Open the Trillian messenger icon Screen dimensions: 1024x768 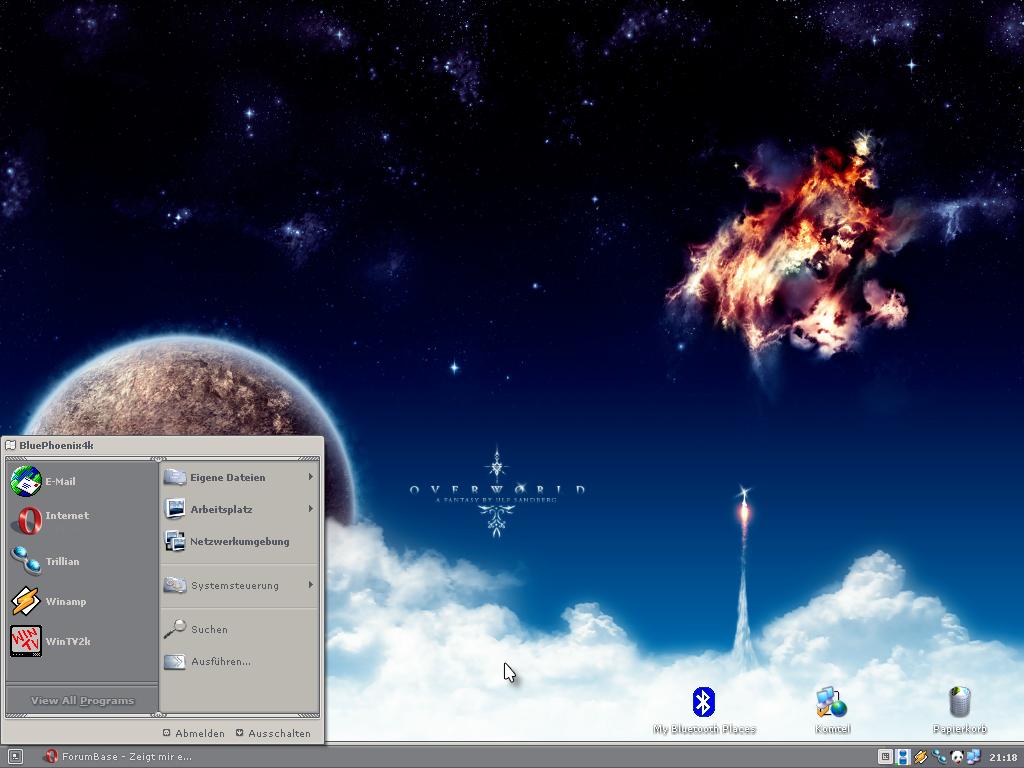click(26, 561)
